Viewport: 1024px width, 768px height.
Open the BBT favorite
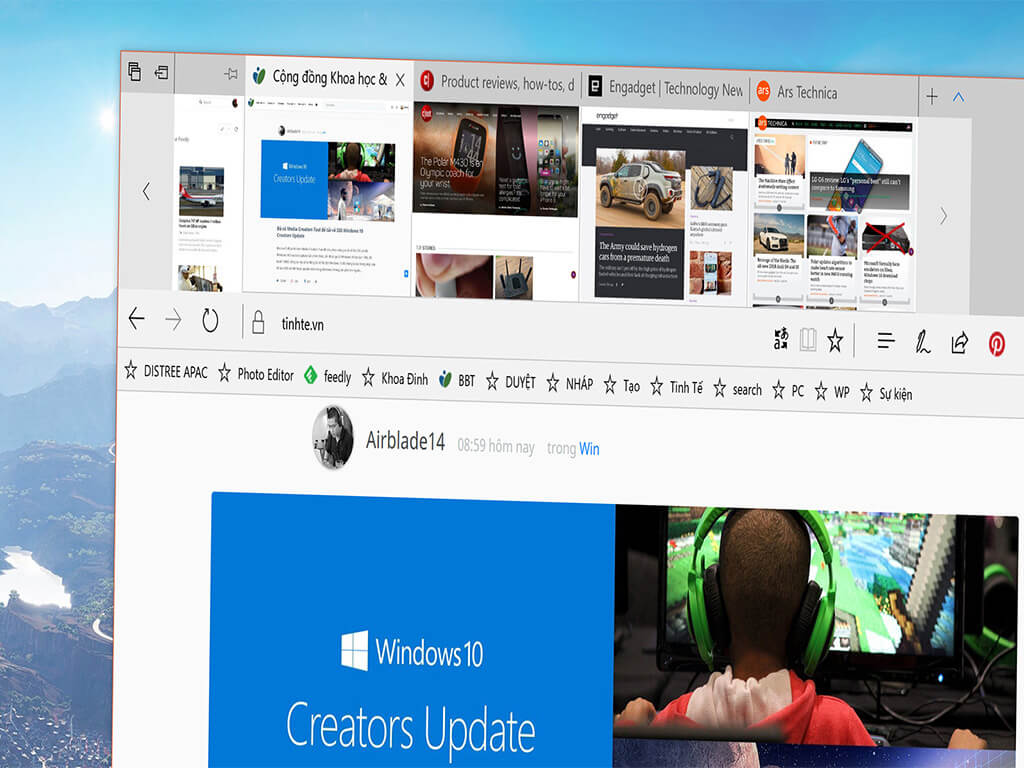point(457,380)
